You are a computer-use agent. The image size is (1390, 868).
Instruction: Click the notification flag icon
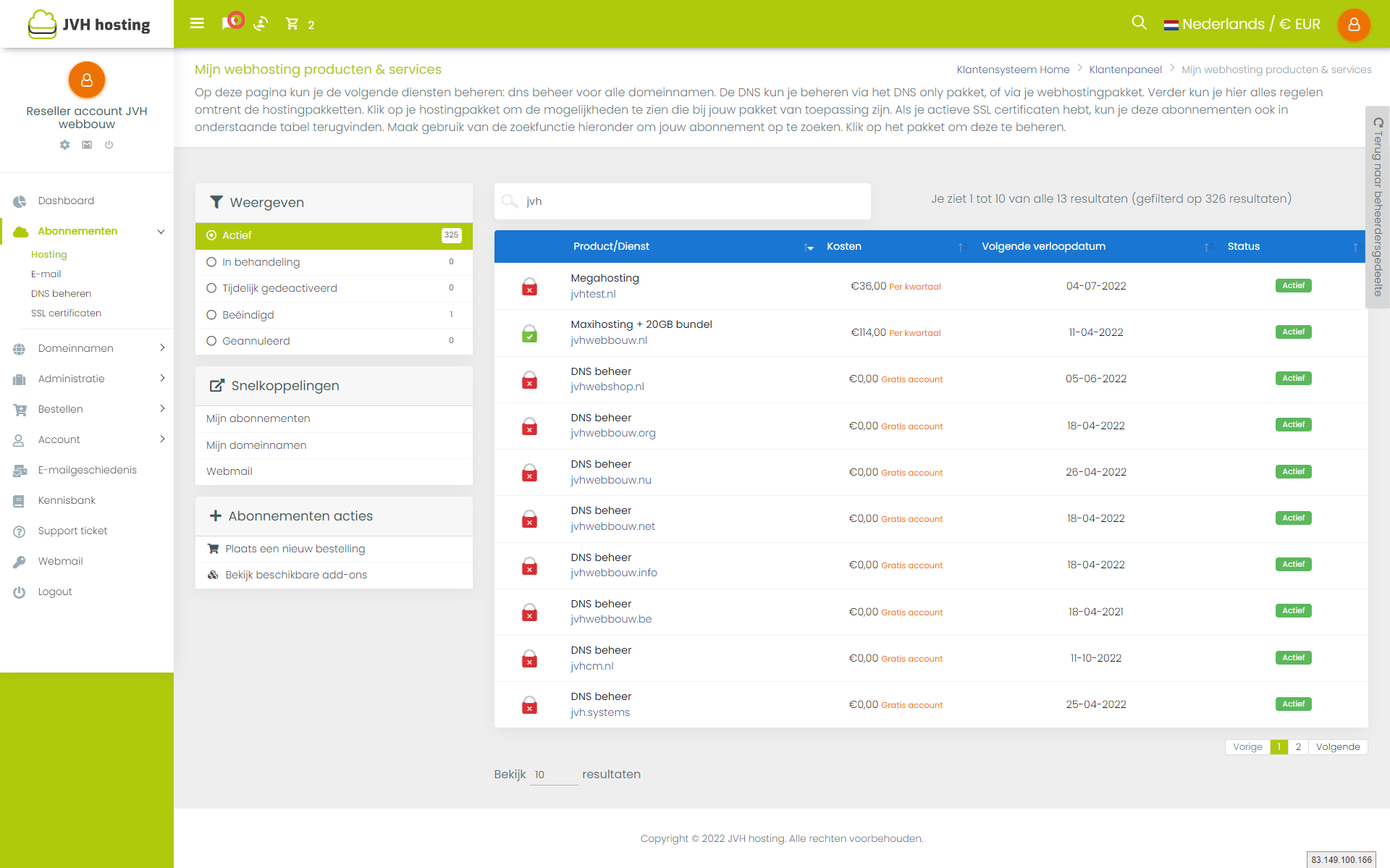coord(230,22)
